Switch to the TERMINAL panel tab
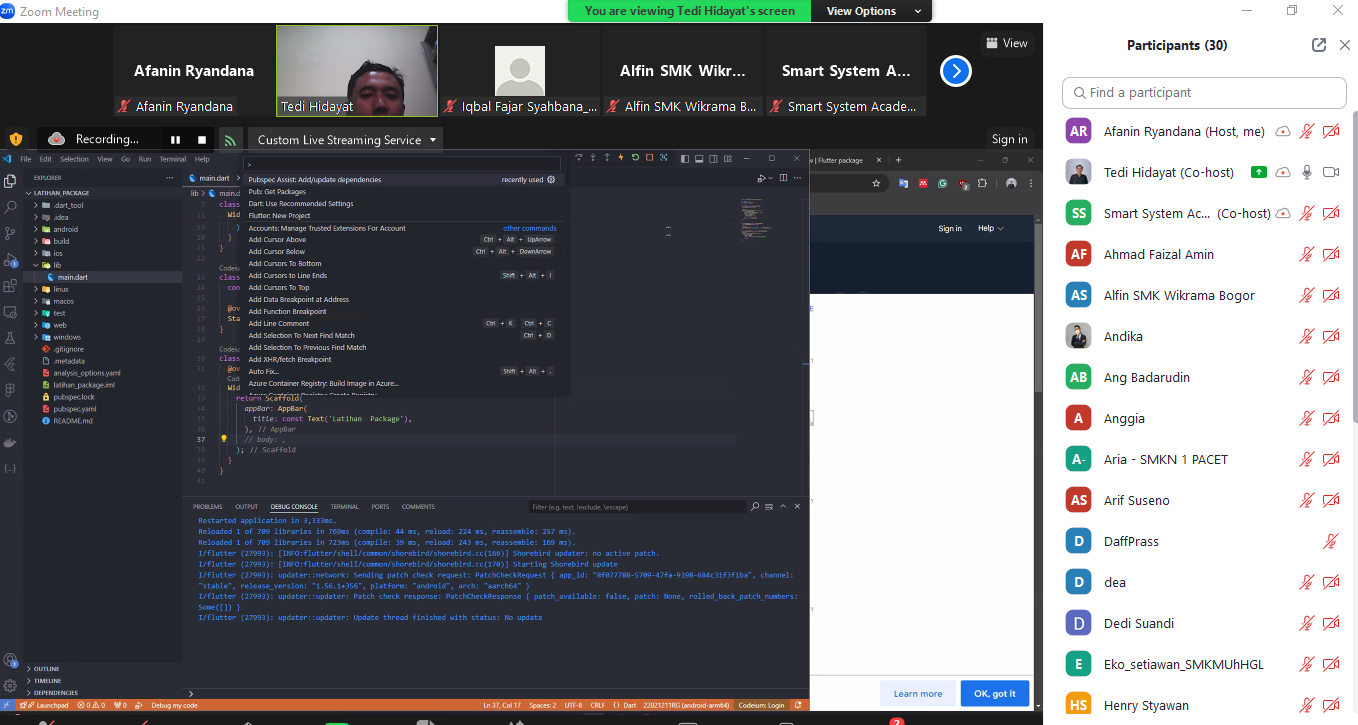Image resolution: width=1358 pixels, height=725 pixels. [344, 507]
